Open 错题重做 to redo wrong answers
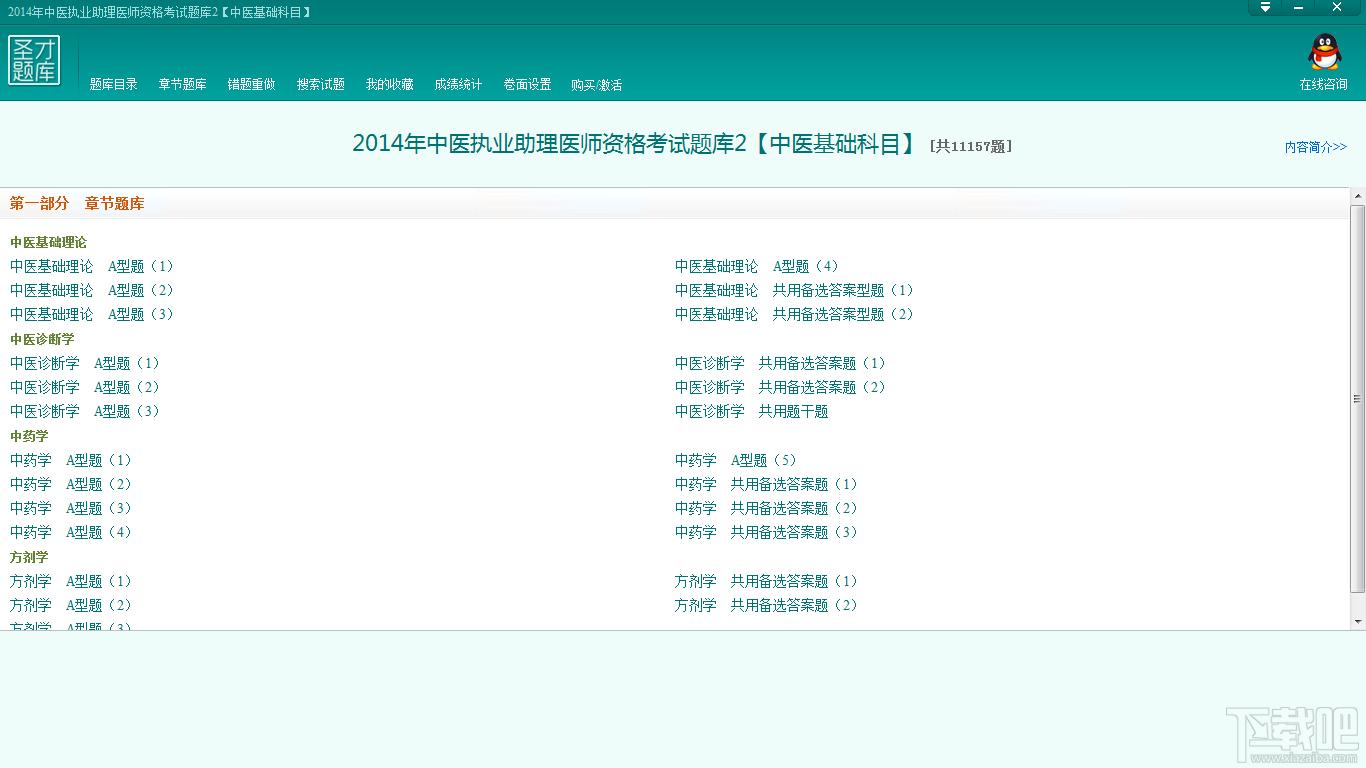This screenshot has width=1366, height=768. (251, 85)
